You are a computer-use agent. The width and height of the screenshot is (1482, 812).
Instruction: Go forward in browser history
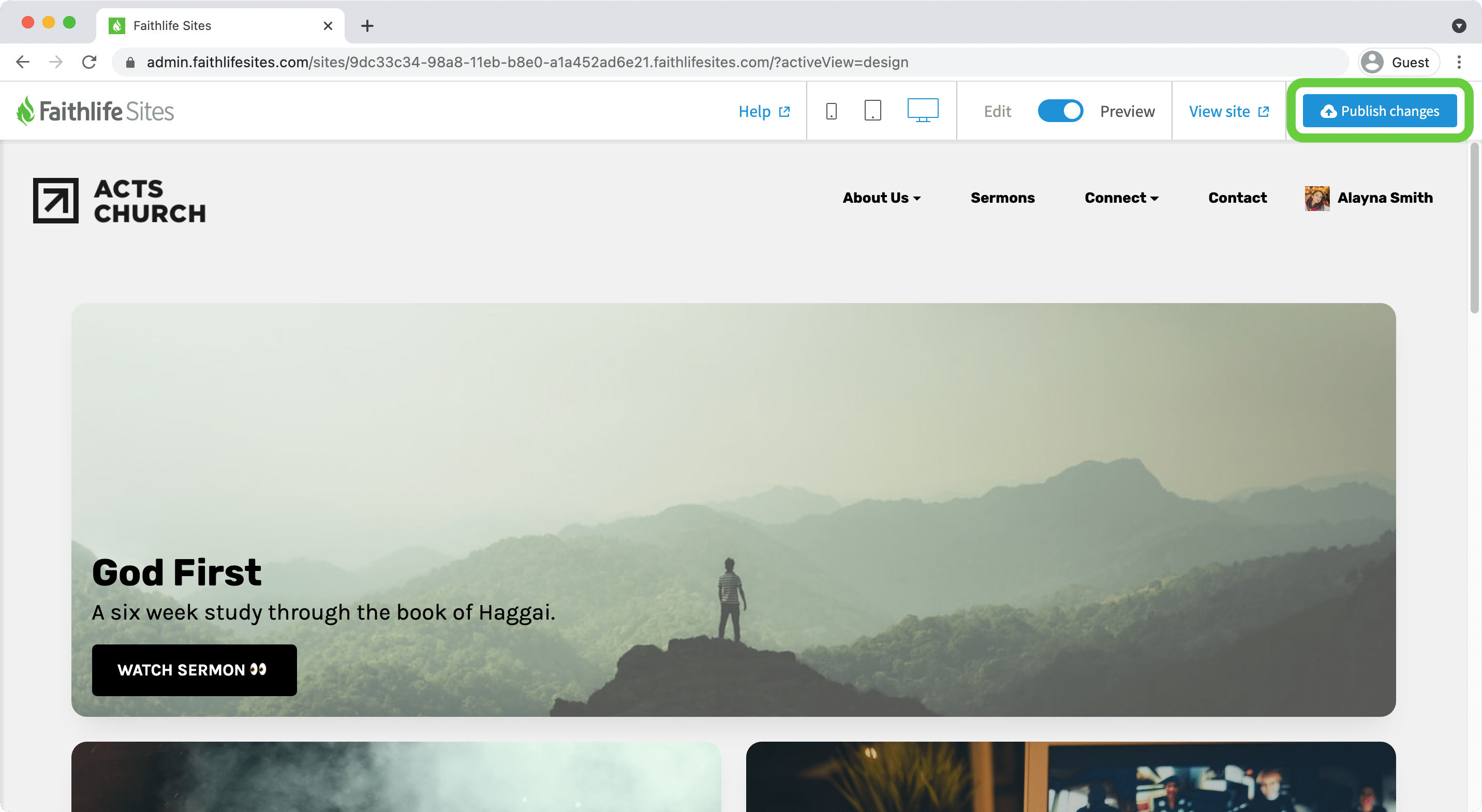coord(56,62)
